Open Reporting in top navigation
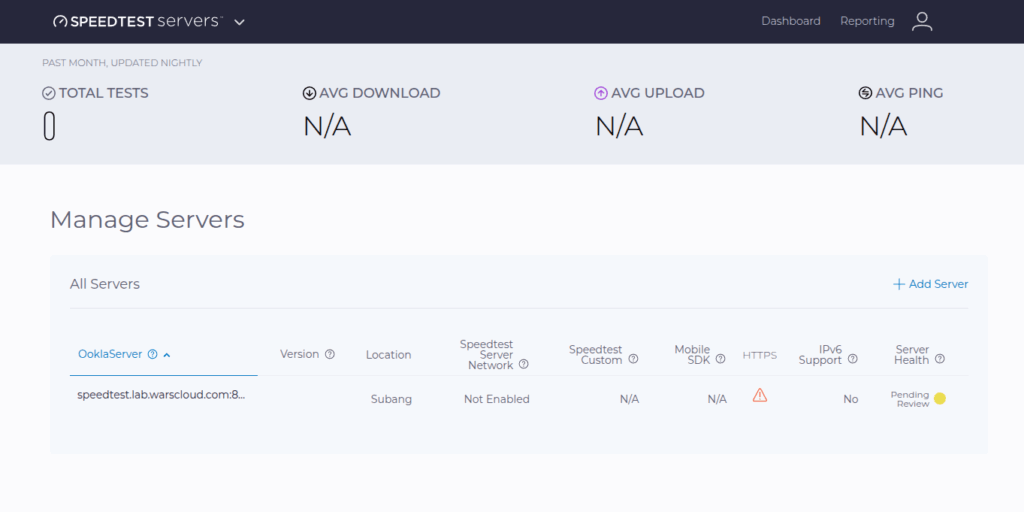The height and width of the screenshot is (512, 1024). click(x=867, y=22)
